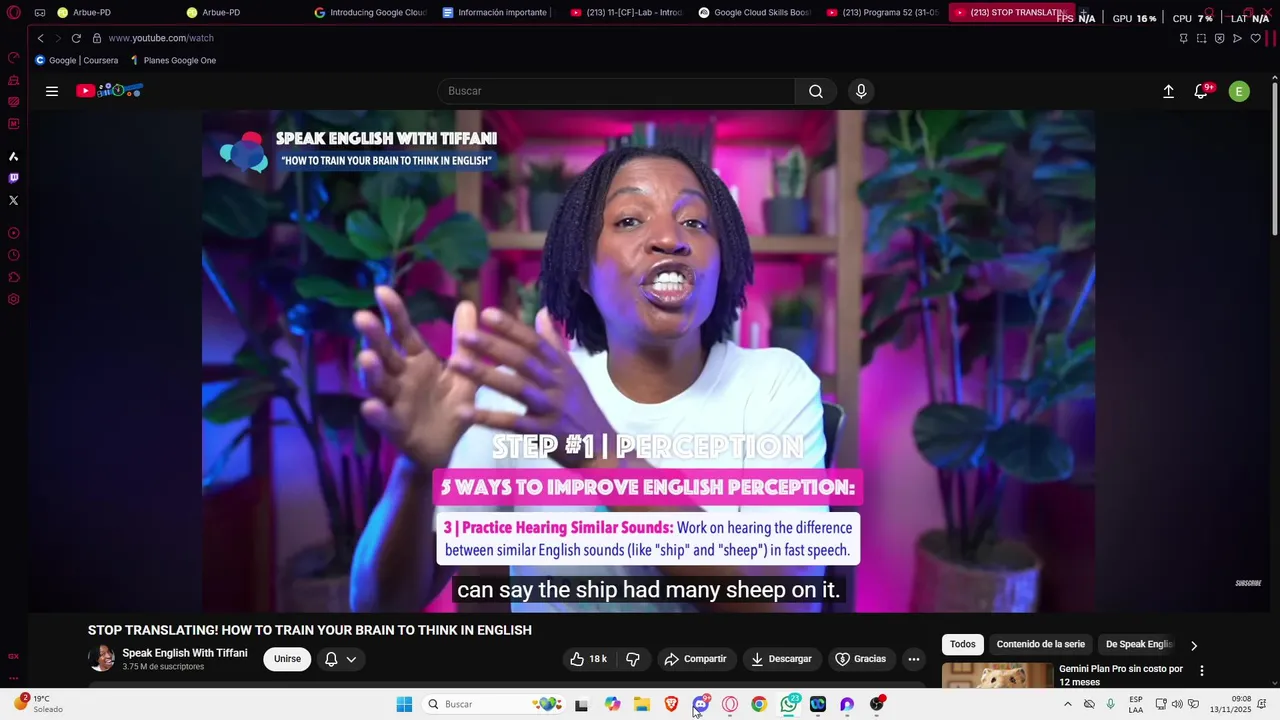Click the Descargar button
Screen dimensions: 1280x720
click(781, 659)
